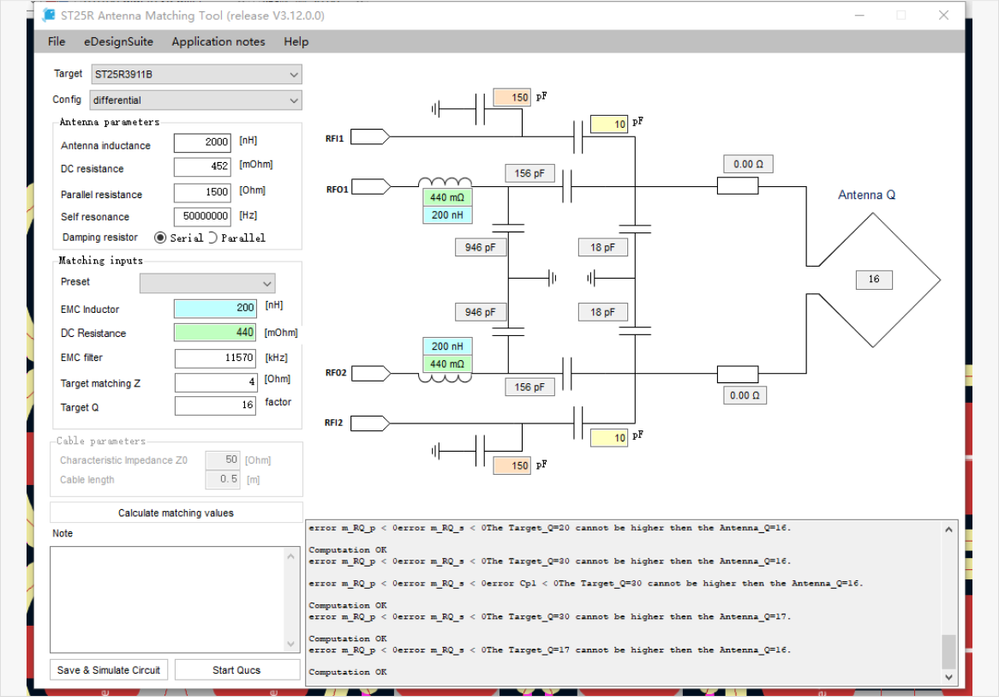Open the eDesignSuite menu

pos(119,42)
